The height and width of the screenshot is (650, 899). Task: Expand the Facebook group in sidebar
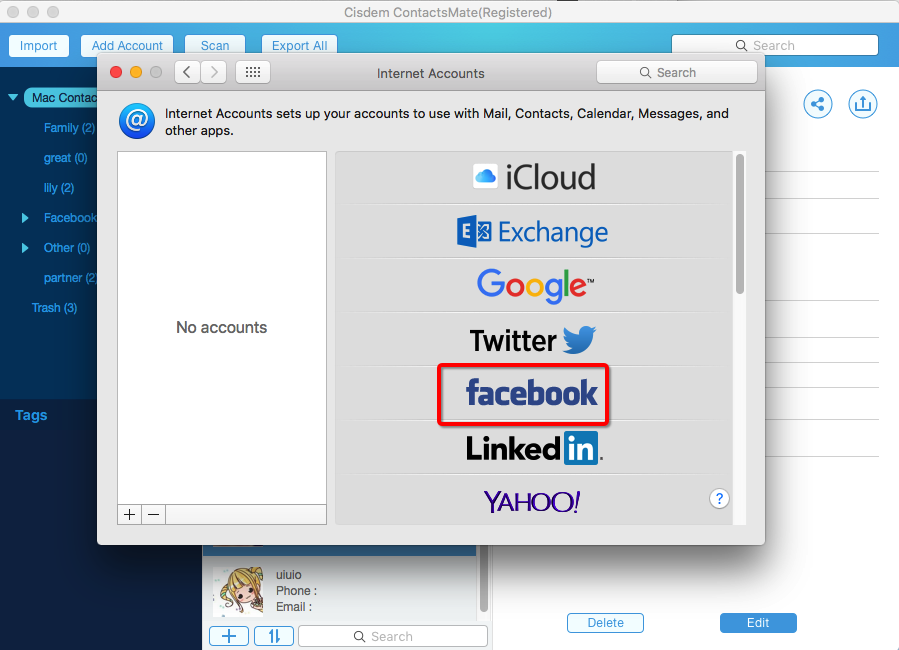[x=25, y=218]
